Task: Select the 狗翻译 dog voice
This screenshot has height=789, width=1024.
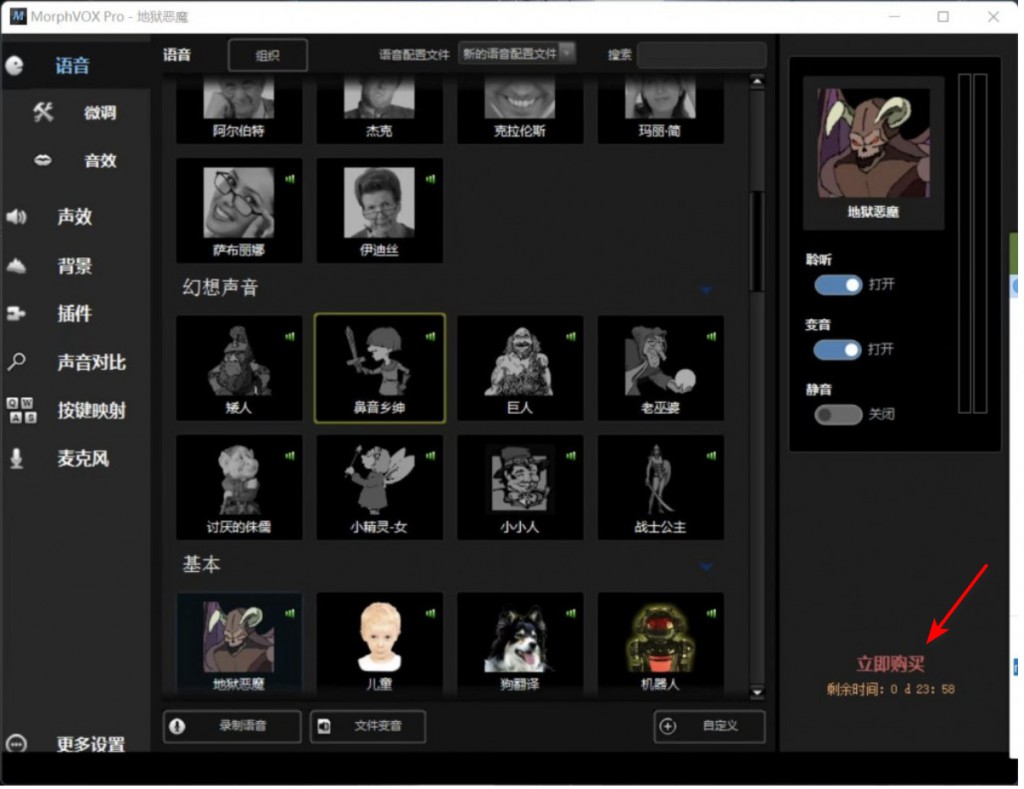Action: coord(520,643)
